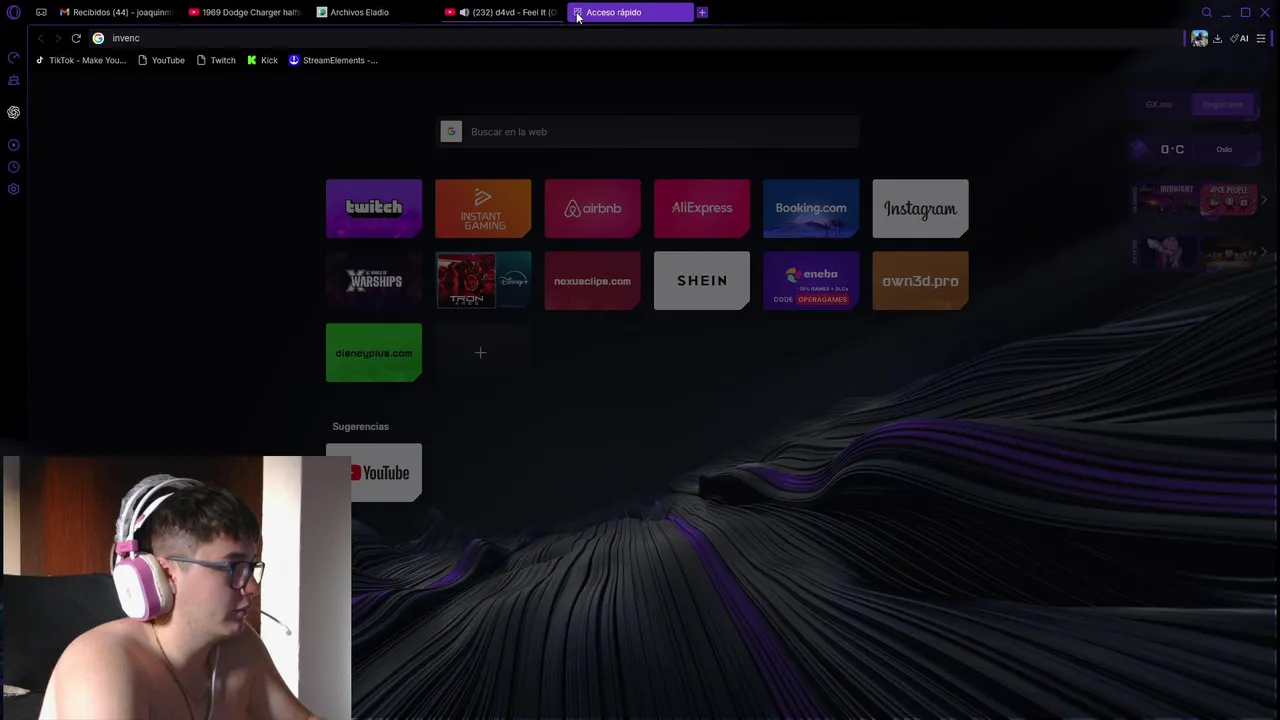Open the downloads icon in toolbar

coord(1217,38)
